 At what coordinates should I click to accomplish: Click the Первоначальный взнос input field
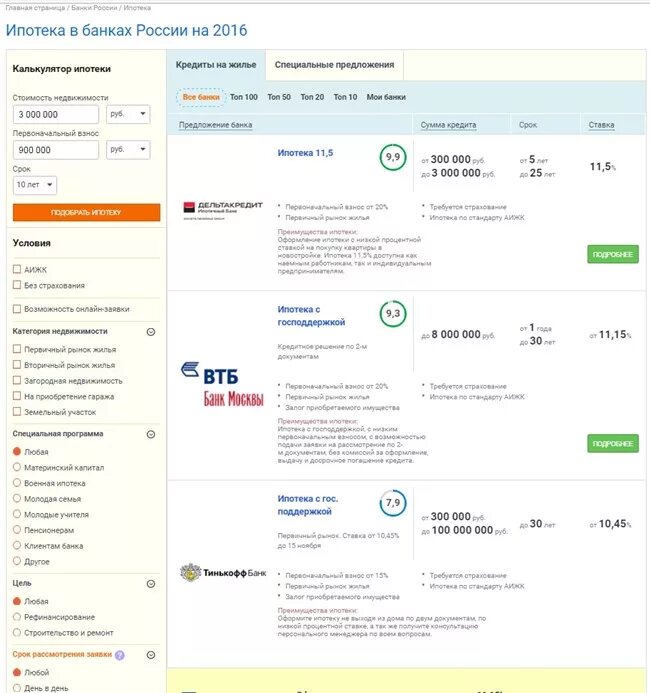click(x=56, y=150)
